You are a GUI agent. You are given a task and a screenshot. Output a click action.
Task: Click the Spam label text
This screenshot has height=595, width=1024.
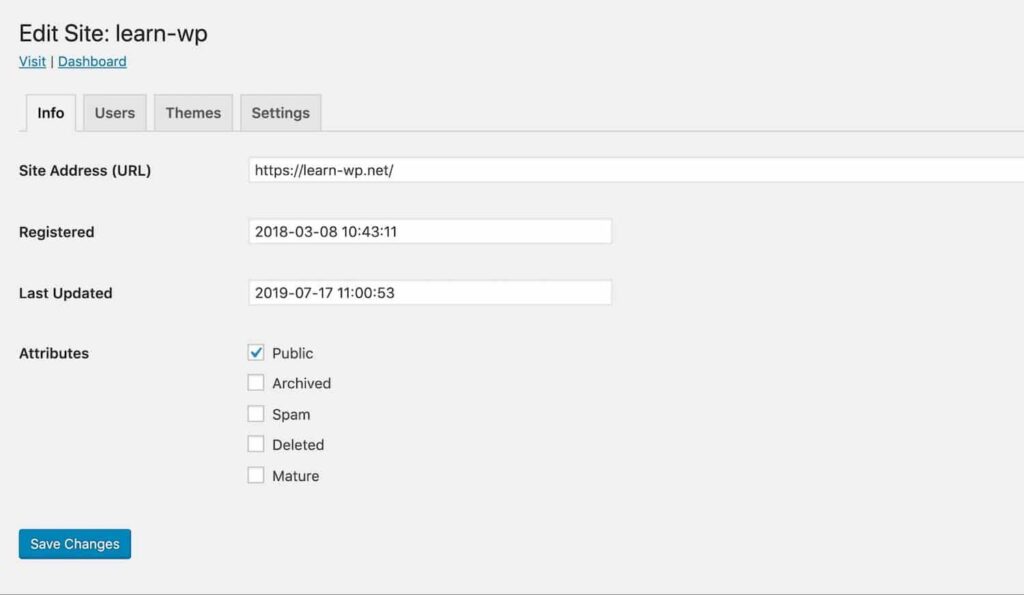point(293,414)
